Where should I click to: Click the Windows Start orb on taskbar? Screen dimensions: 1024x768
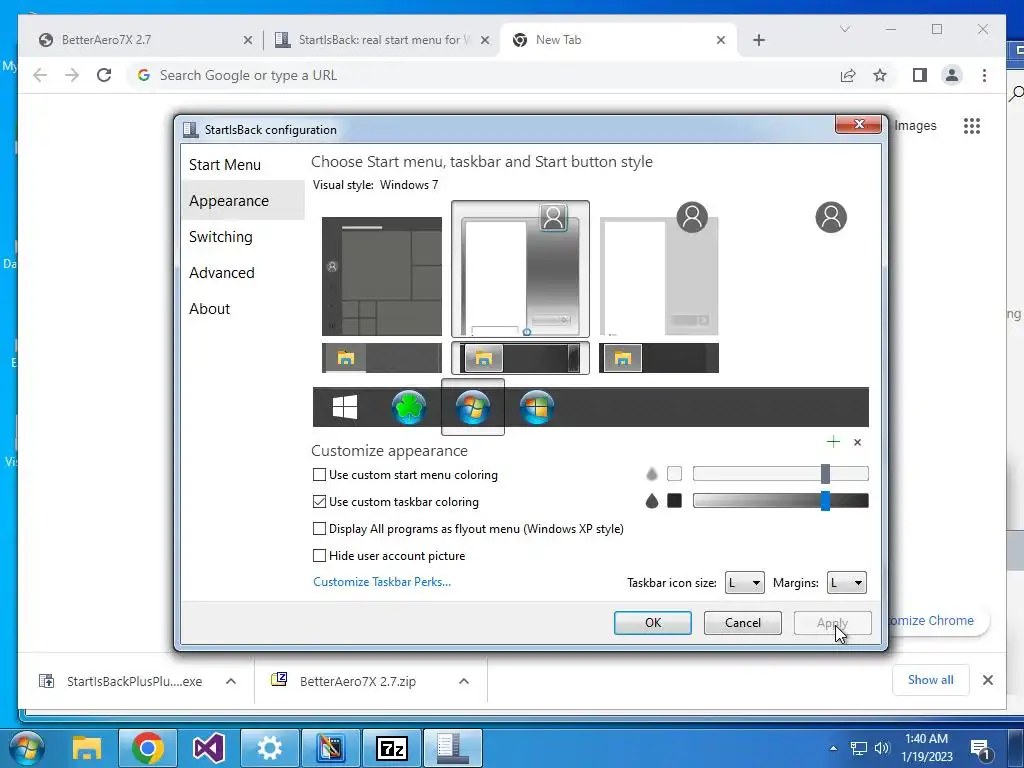25,748
